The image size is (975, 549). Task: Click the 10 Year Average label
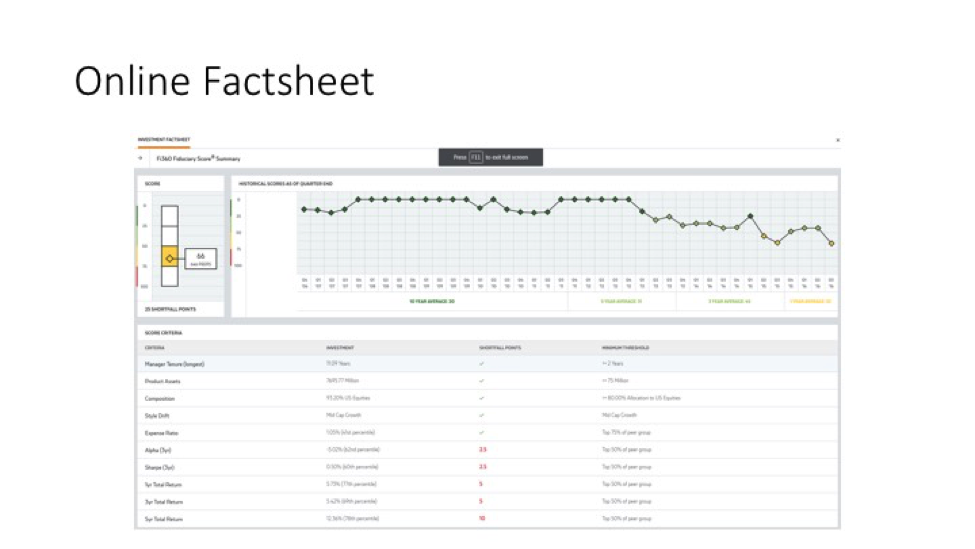pyautogui.click(x=432, y=300)
